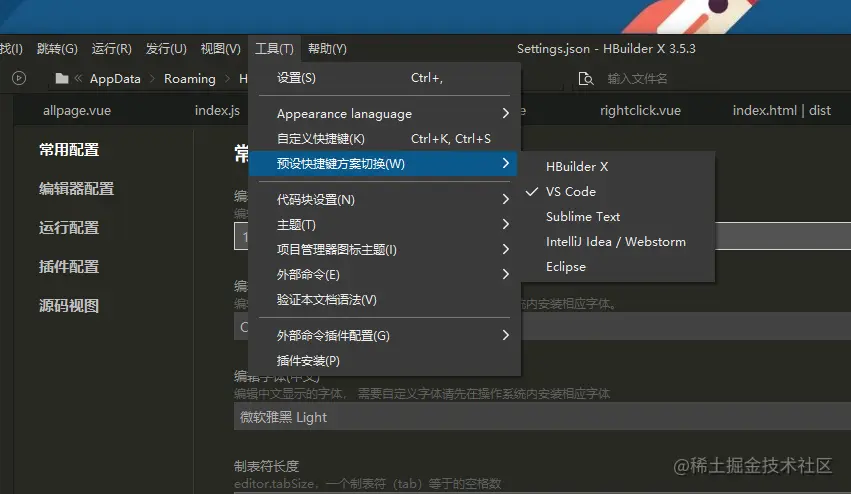Viewport: 851px width, 494px height.
Task: Expand 外部命令插件配置(G) submenu
Action: pyautogui.click(x=384, y=335)
